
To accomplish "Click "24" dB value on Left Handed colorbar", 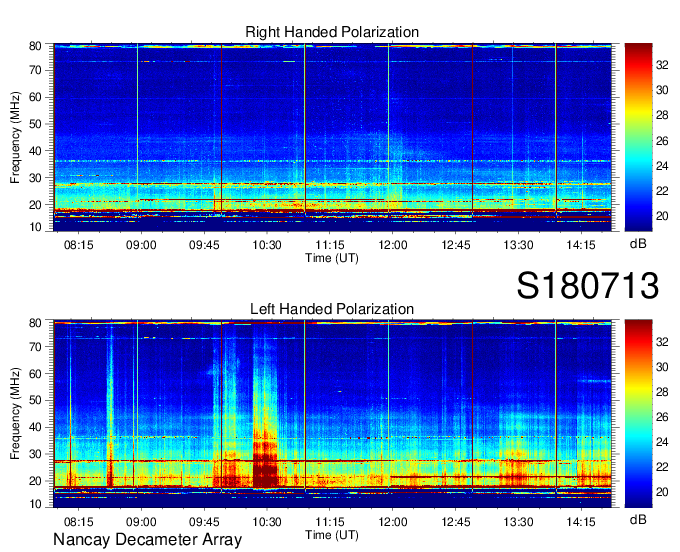I will pos(662,442).
